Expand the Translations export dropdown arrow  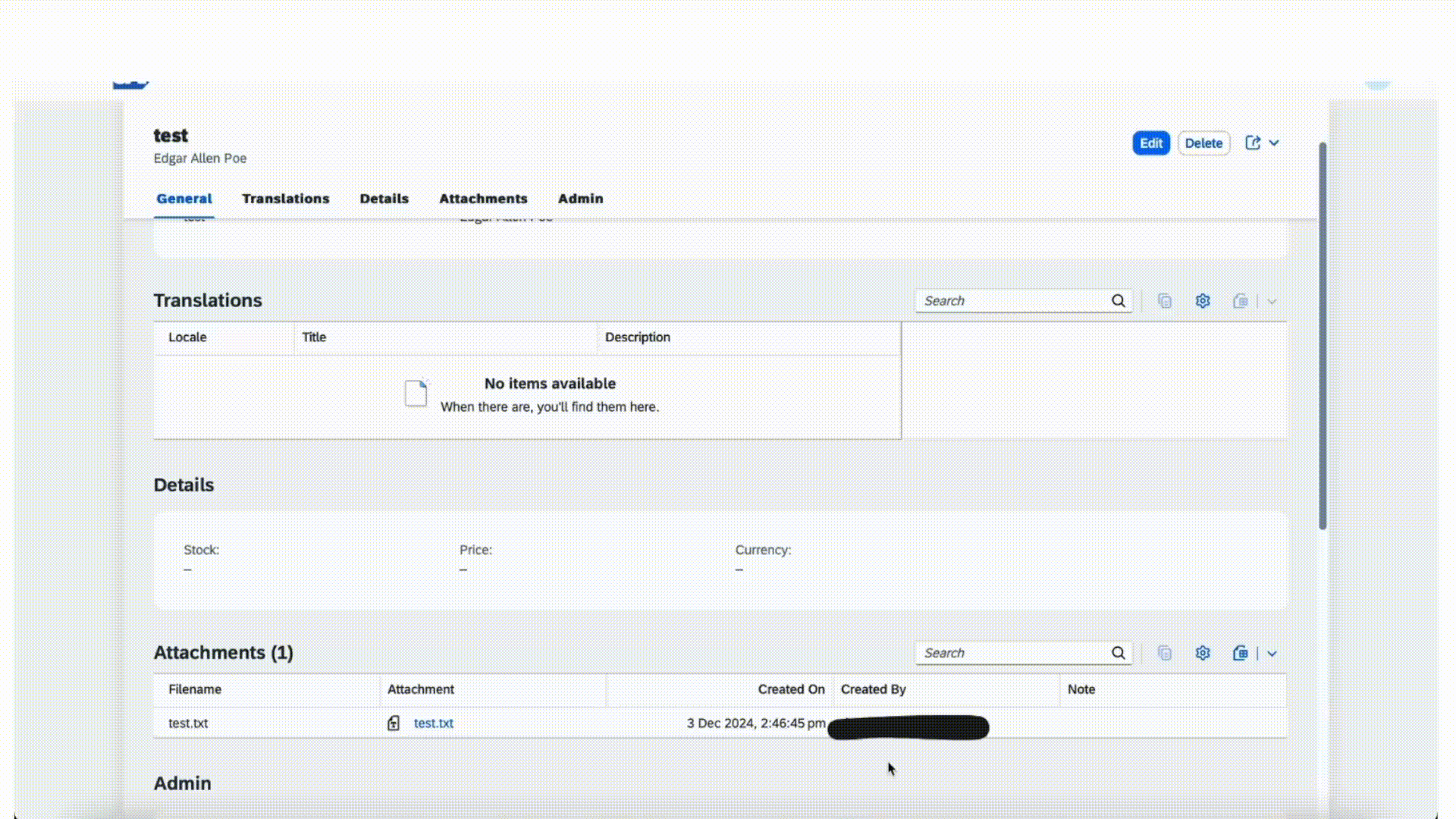click(x=1272, y=301)
